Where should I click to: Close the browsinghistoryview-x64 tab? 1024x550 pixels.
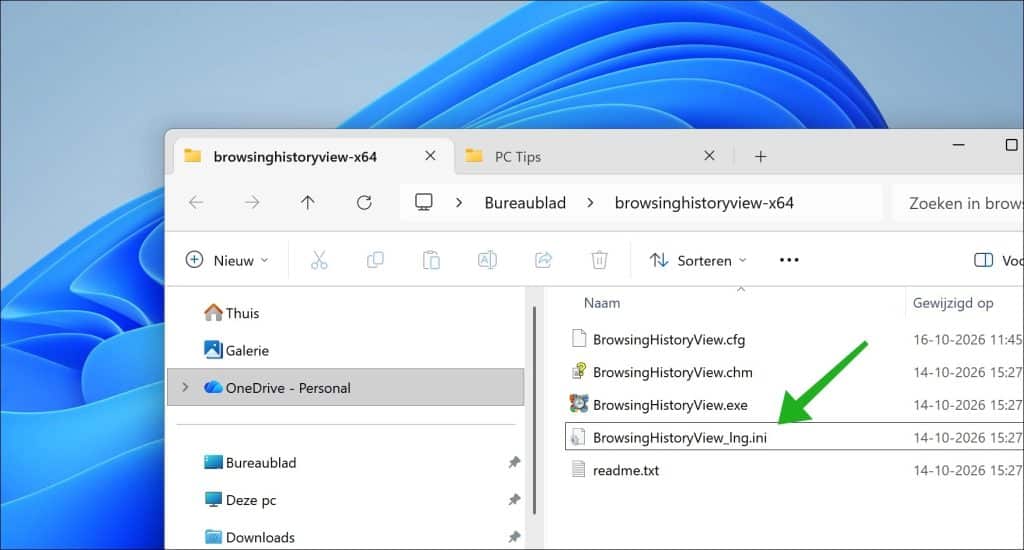[x=430, y=155]
